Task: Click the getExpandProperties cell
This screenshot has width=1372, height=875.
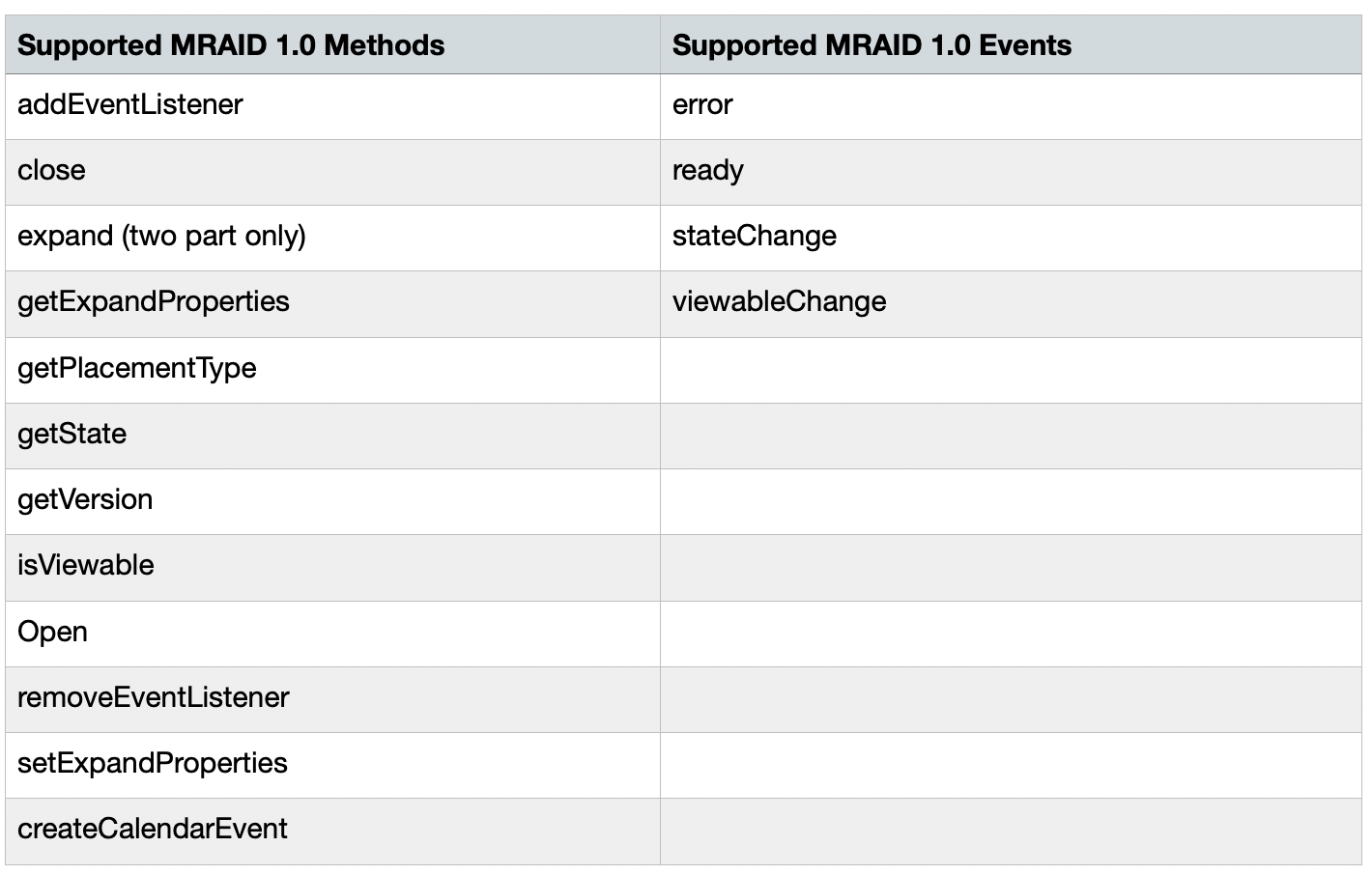Action: tap(154, 301)
